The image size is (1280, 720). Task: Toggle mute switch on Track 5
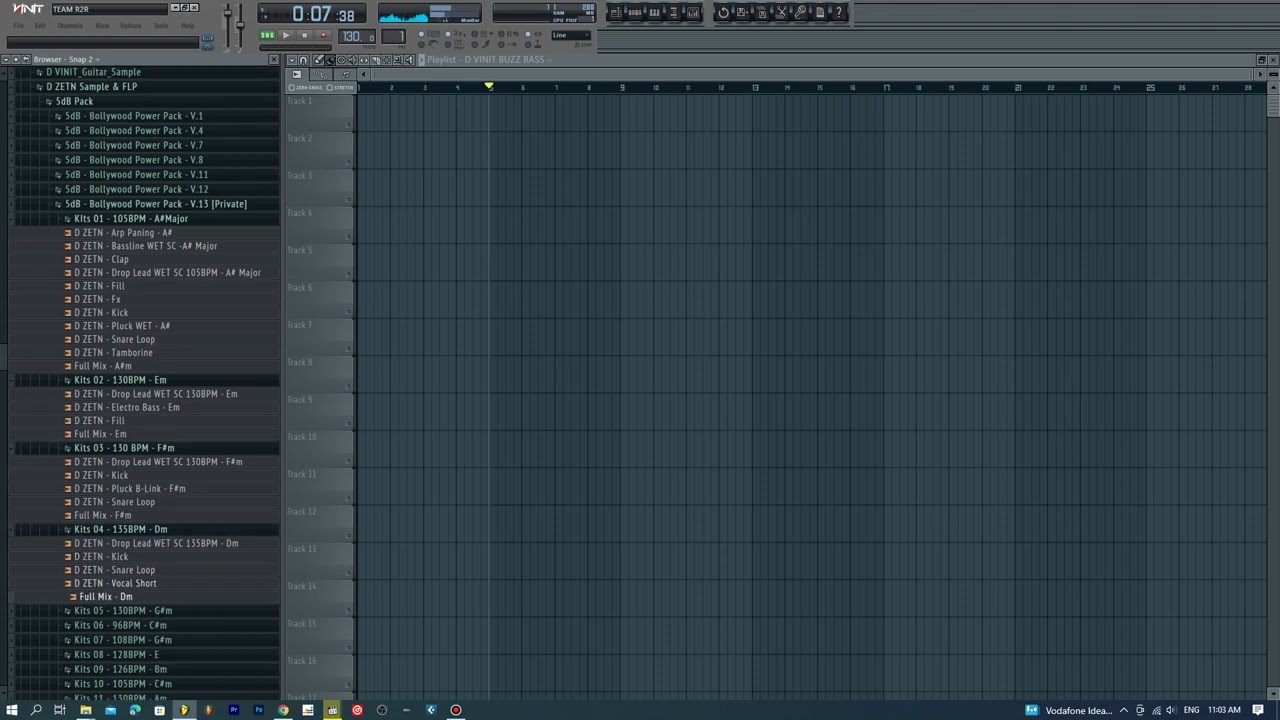(x=348, y=274)
